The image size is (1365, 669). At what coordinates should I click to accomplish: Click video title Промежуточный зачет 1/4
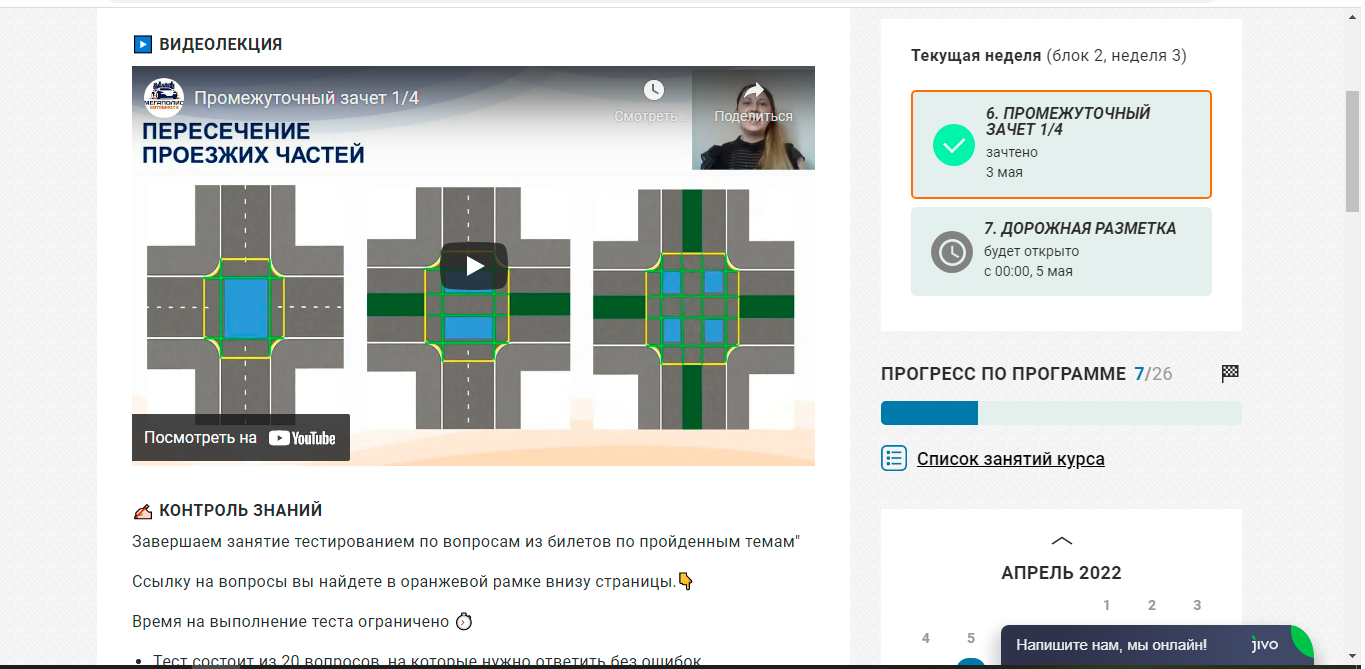point(306,98)
